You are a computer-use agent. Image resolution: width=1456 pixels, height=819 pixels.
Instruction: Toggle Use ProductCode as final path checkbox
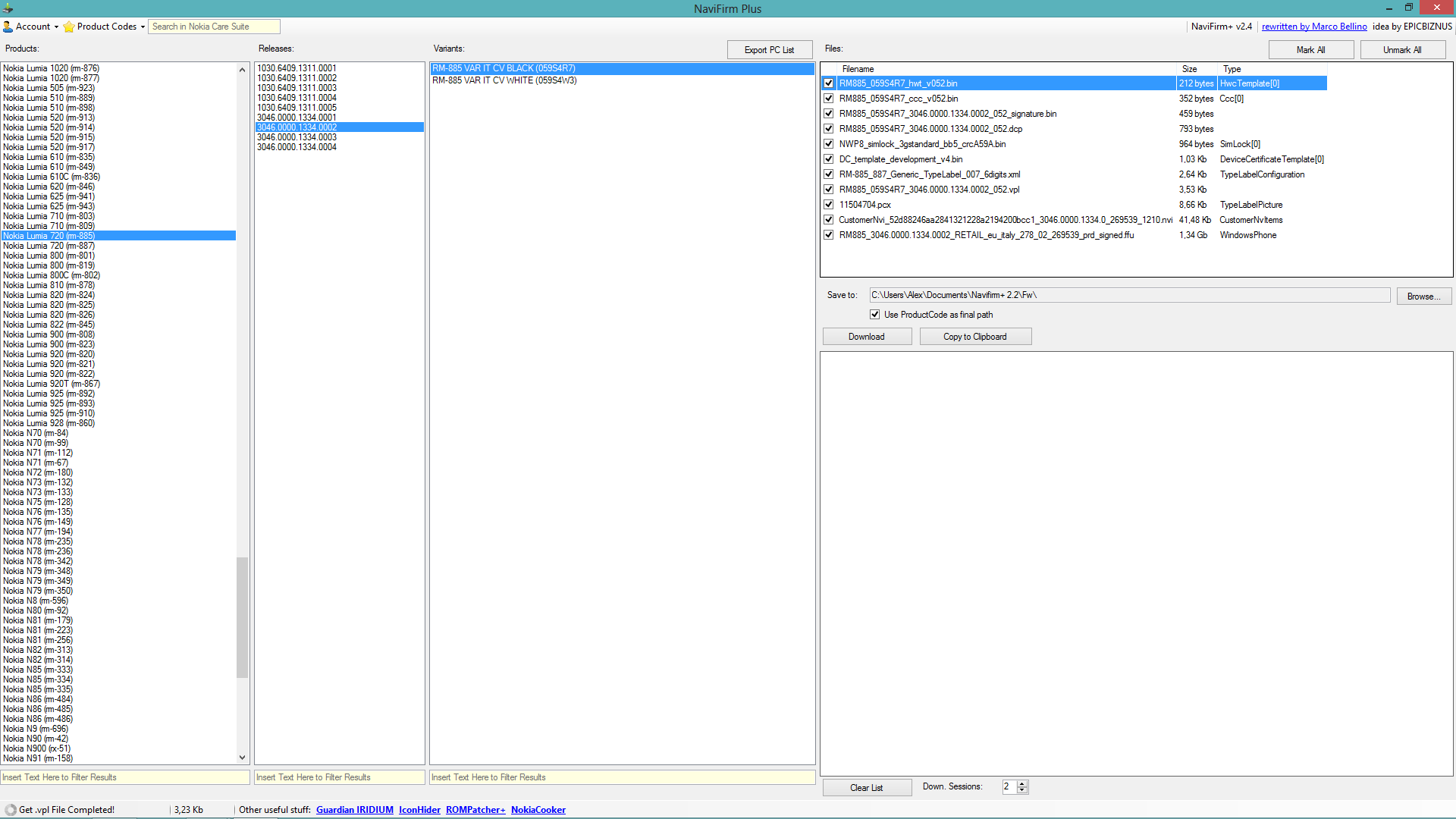[874, 315]
